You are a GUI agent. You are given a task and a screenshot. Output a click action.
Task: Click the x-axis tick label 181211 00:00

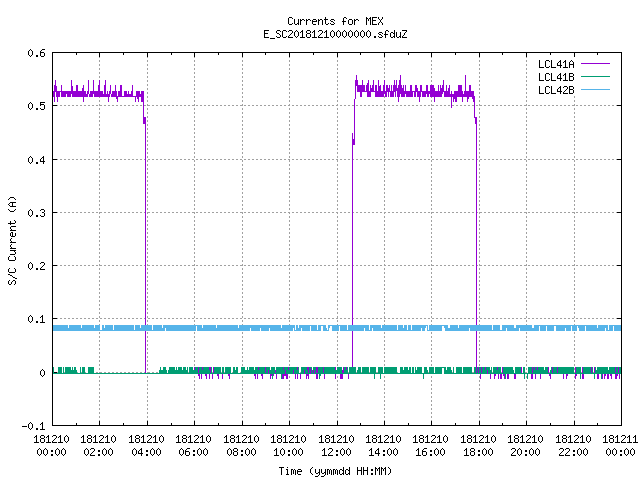click(620, 446)
